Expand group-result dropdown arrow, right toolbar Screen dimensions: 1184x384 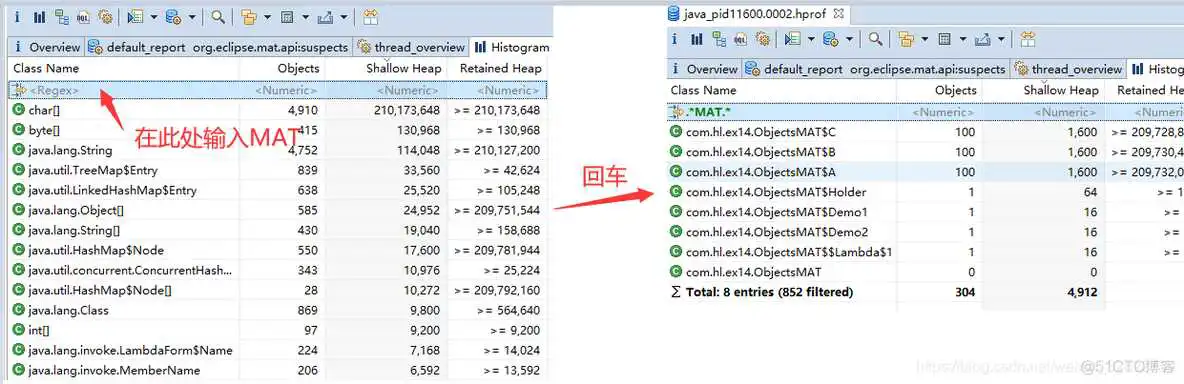pos(925,39)
